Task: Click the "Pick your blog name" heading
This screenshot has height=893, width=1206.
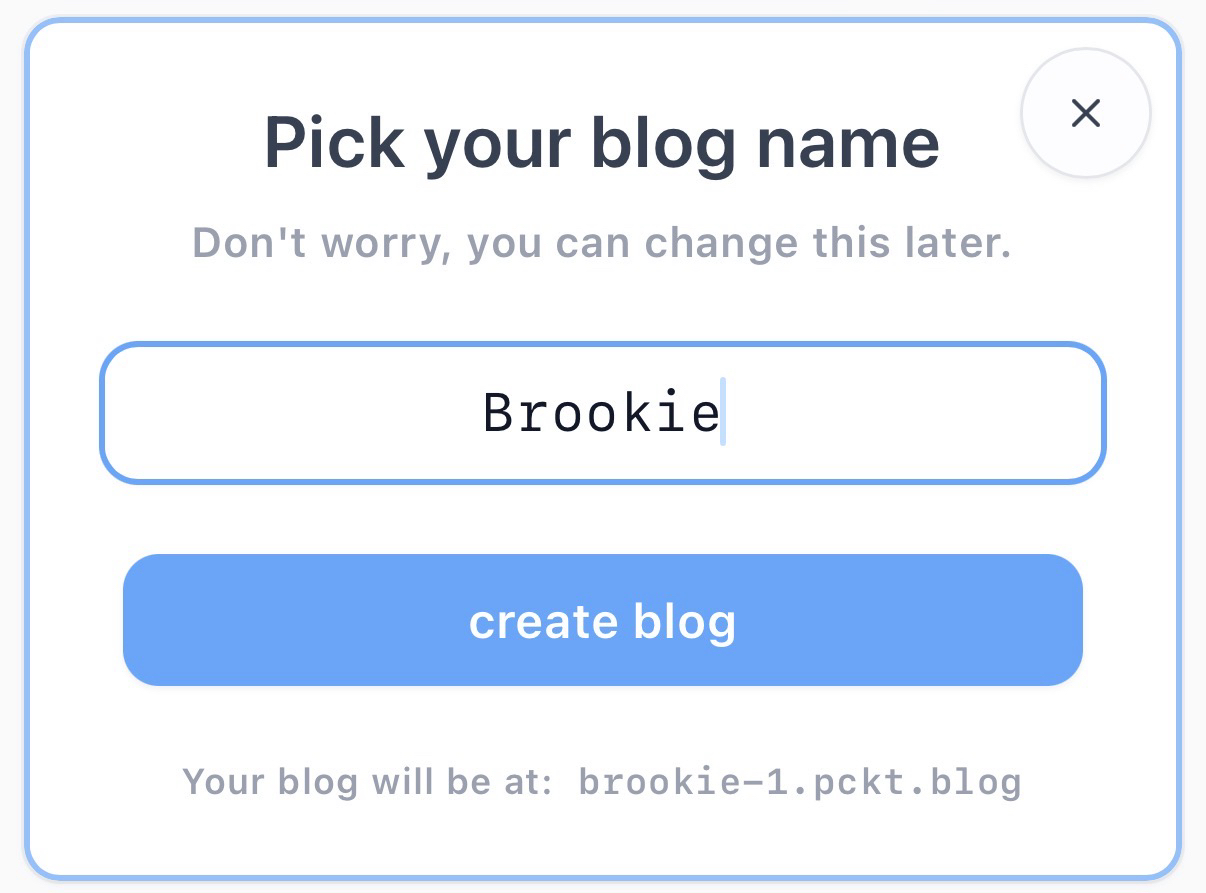Action: (601, 143)
